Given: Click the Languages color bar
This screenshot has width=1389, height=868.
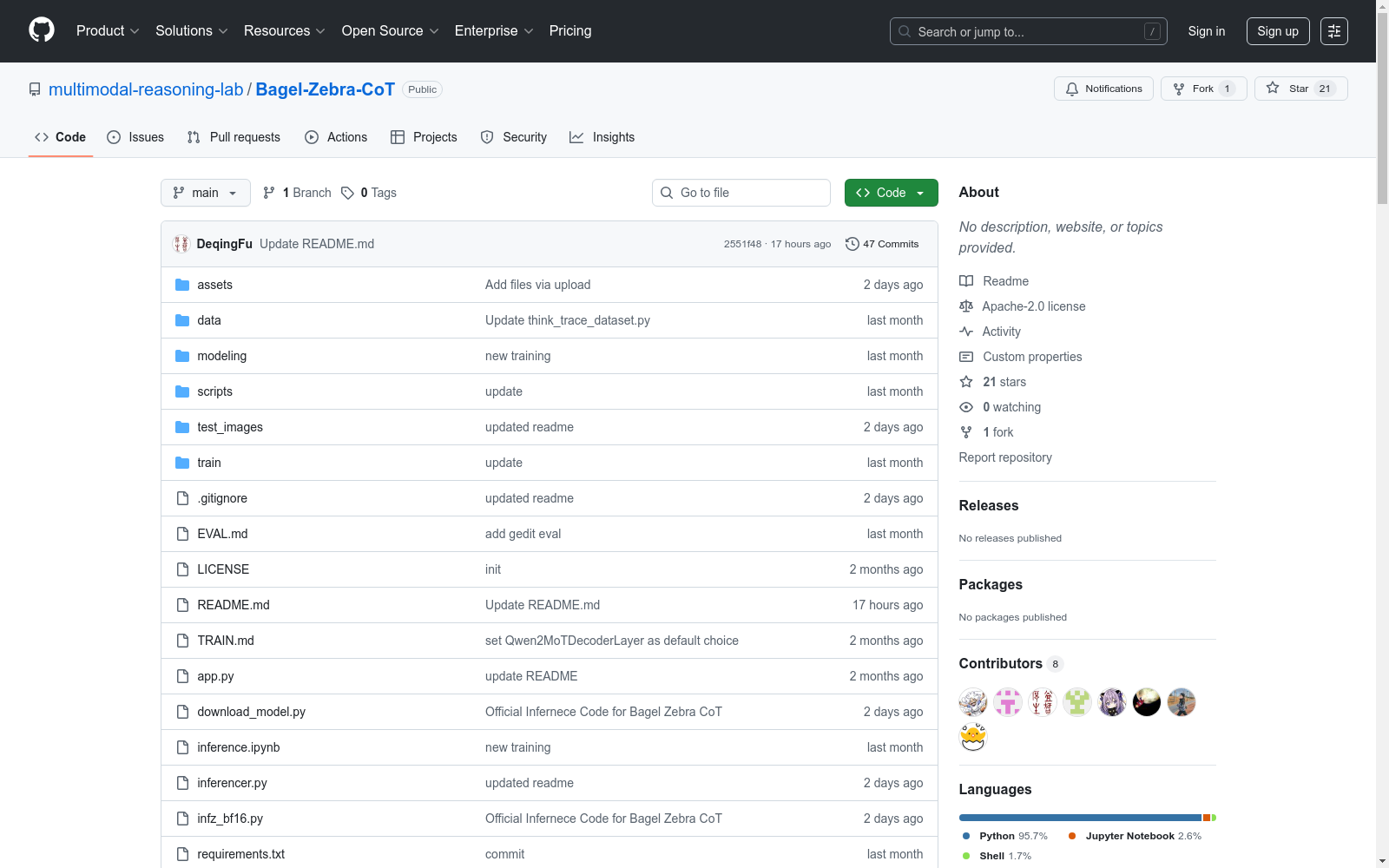Looking at the screenshot, I should (x=1087, y=818).
